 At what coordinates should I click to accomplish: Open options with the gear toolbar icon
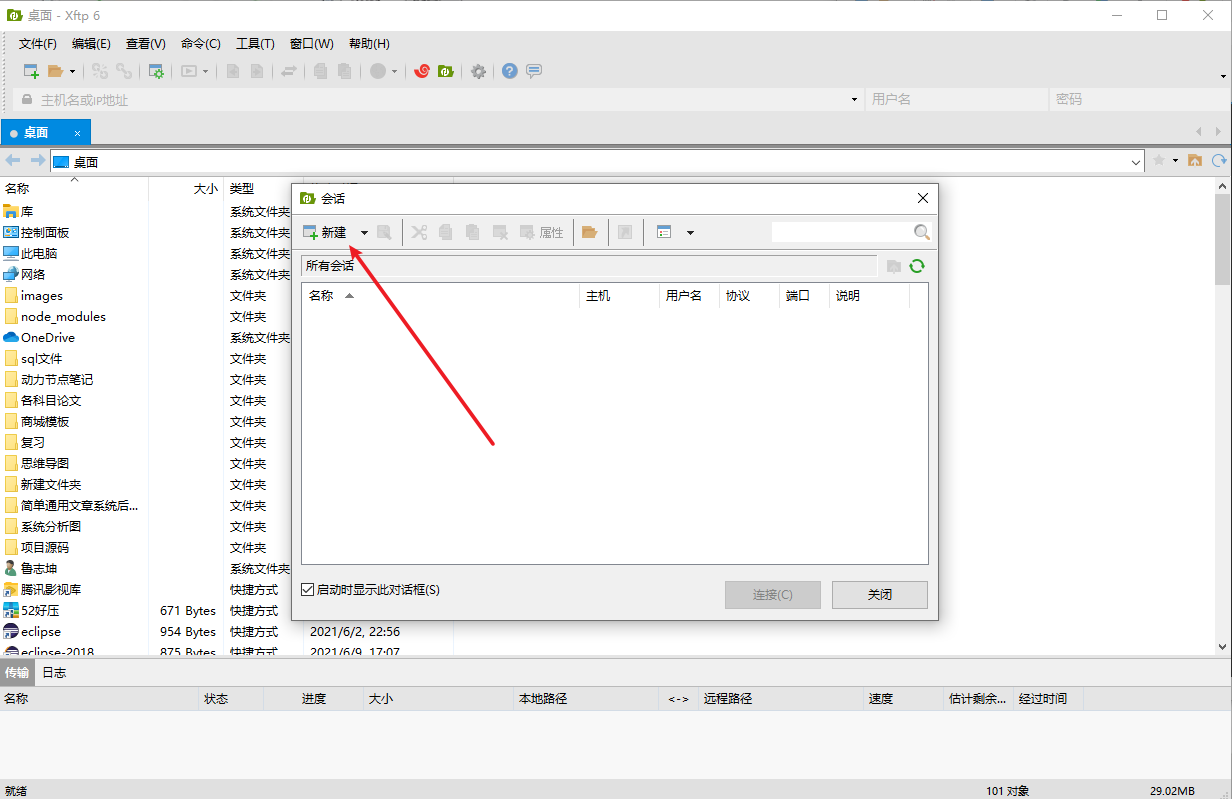(479, 71)
